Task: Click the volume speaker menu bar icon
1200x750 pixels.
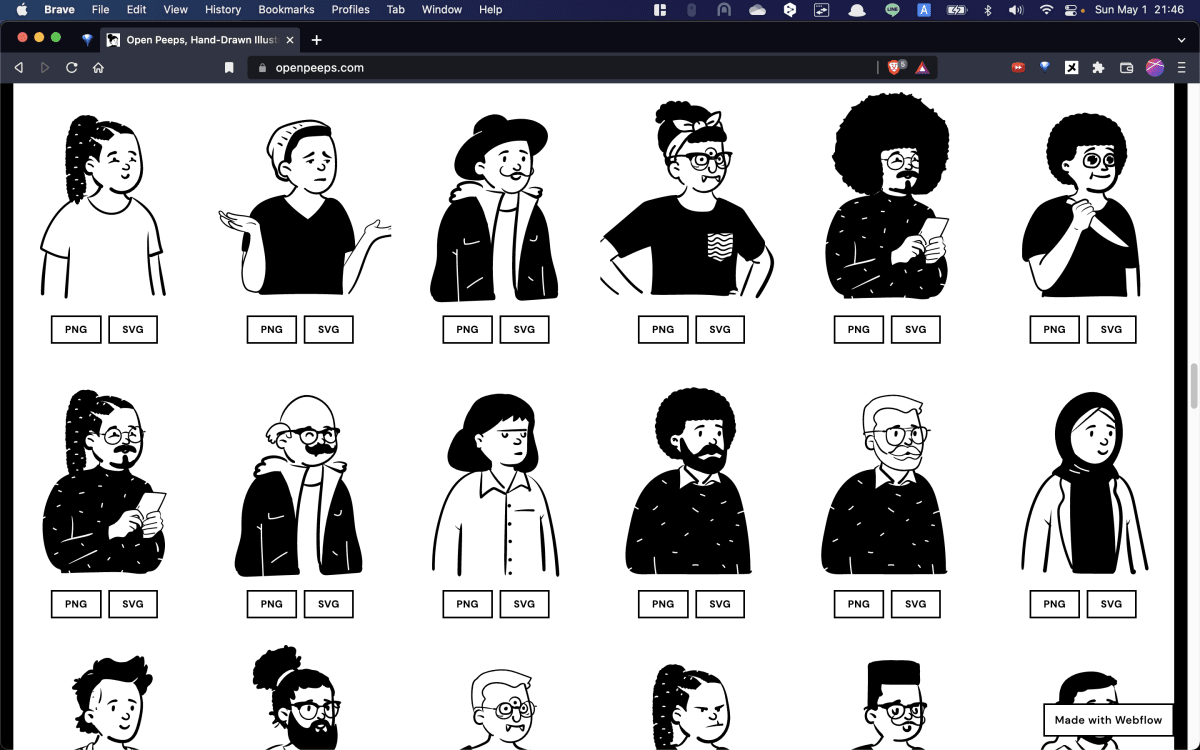Action: click(x=1016, y=10)
